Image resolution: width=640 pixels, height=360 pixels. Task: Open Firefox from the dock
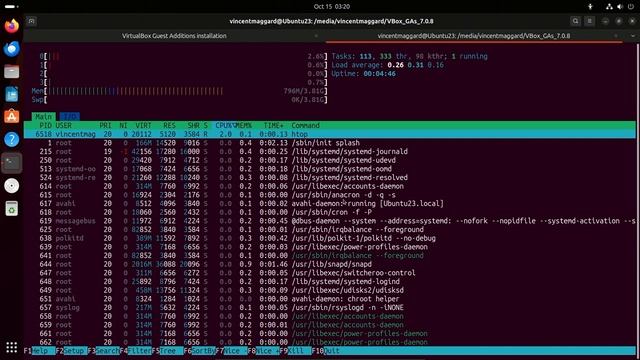pyautogui.click(x=11, y=26)
